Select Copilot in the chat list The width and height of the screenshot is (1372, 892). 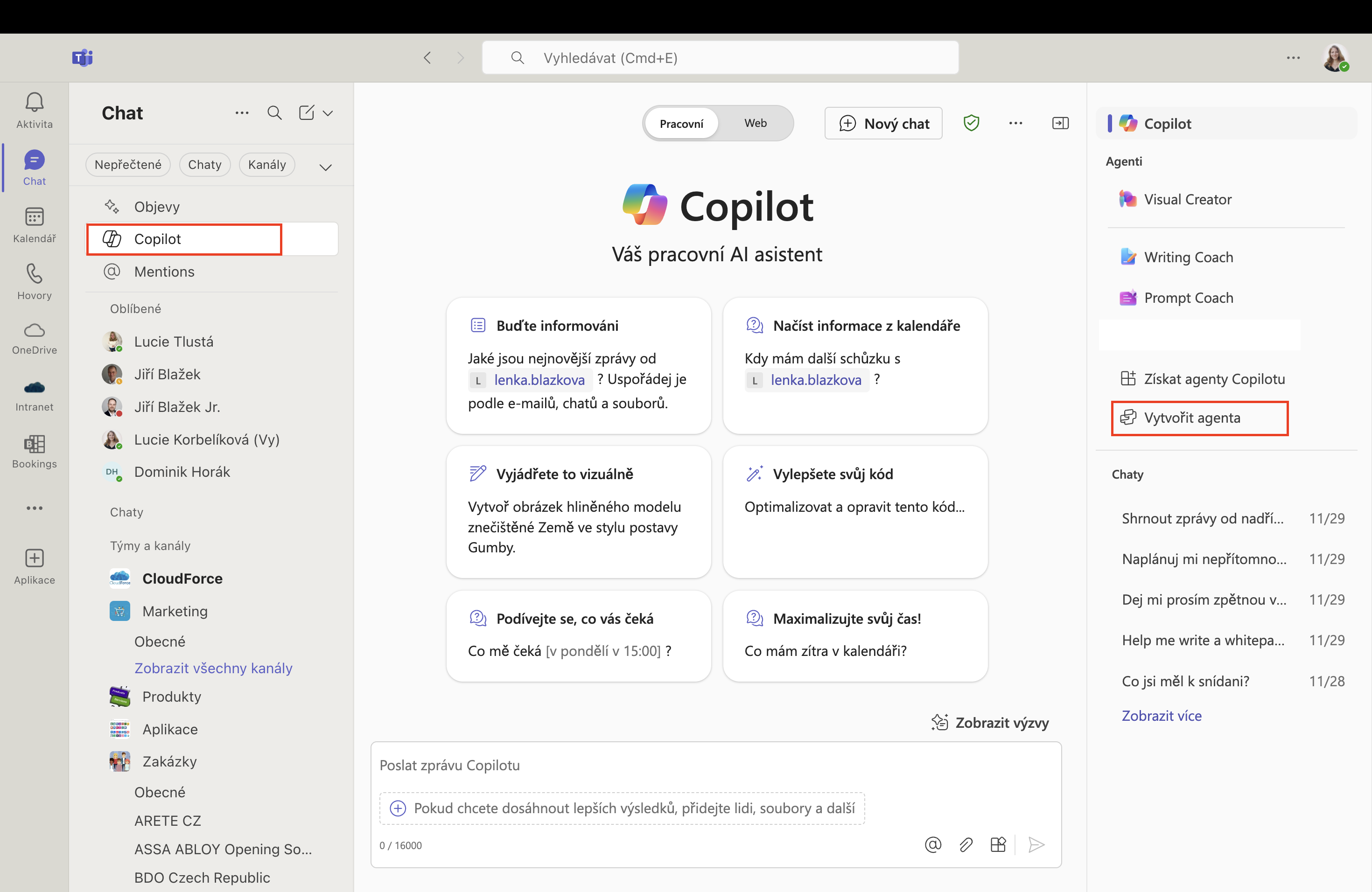coord(212,238)
